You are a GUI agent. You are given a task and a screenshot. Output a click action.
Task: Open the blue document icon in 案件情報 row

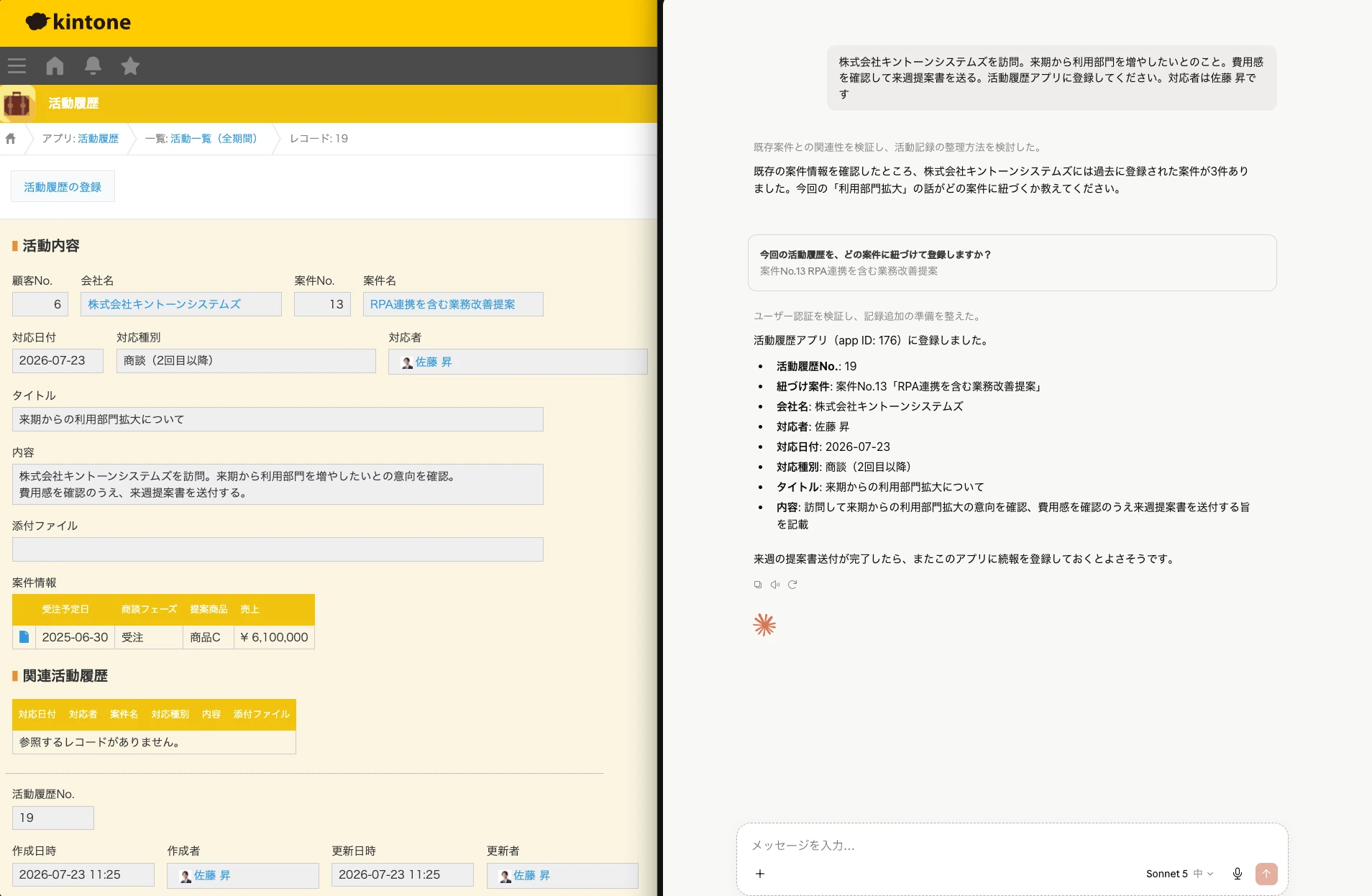tap(24, 636)
